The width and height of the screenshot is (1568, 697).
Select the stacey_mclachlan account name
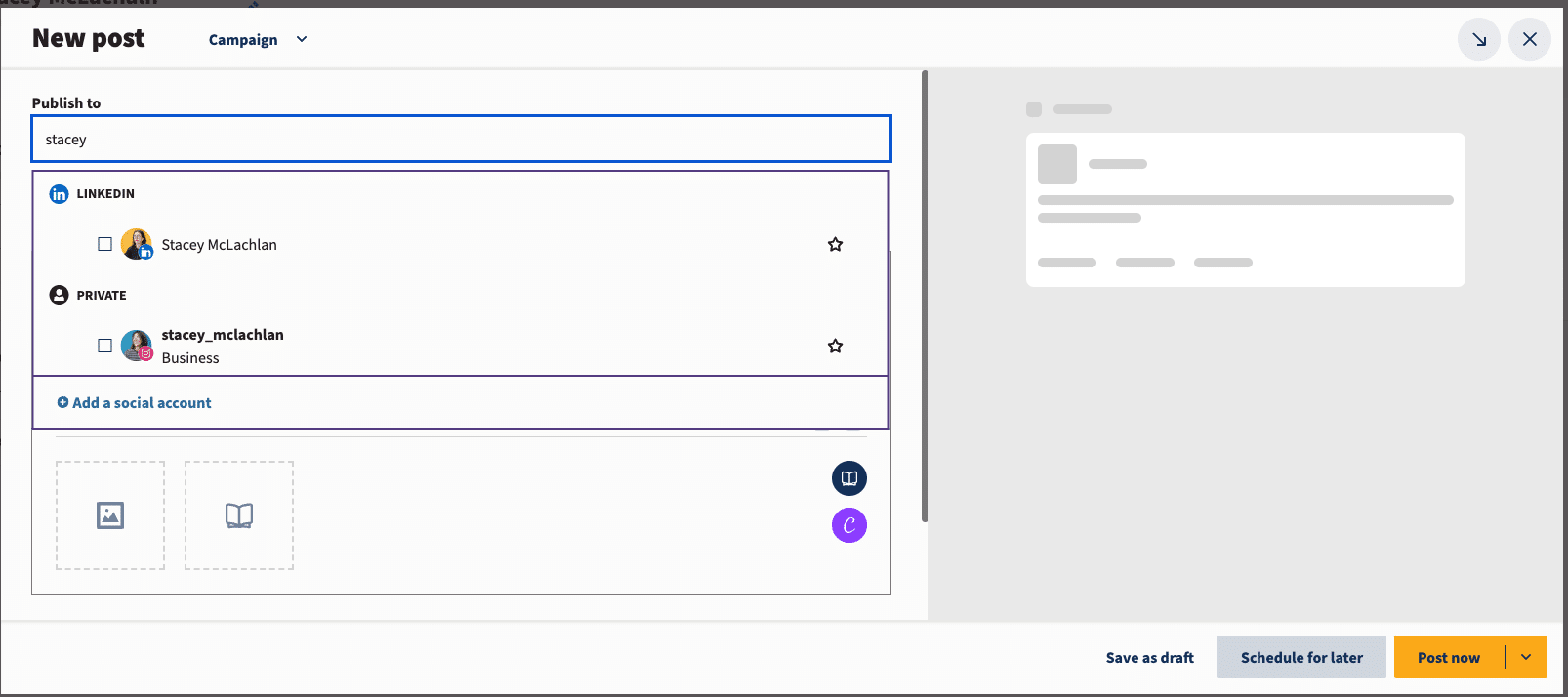(223, 335)
